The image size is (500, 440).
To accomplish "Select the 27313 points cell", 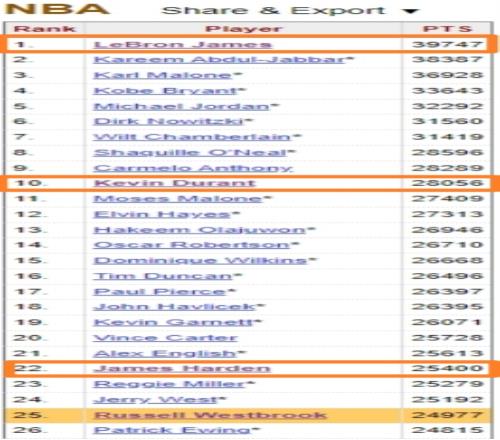I will point(447,214).
